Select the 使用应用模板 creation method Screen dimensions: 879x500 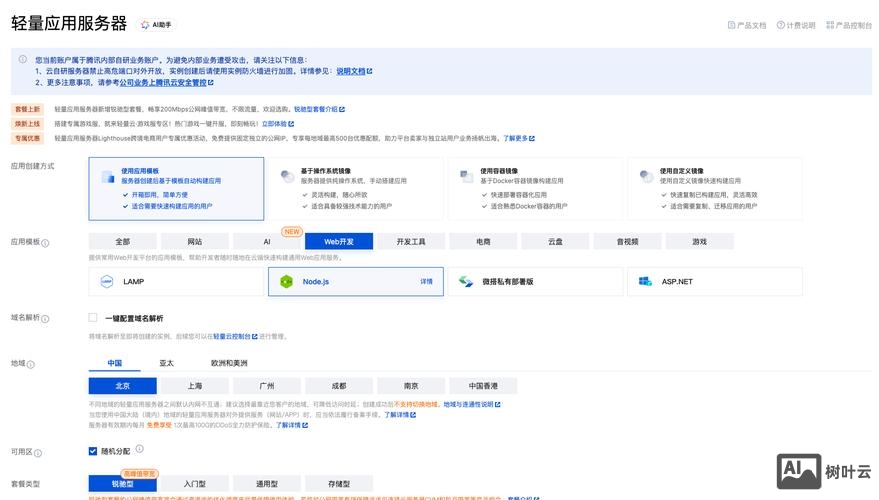[x=176, y=188]
